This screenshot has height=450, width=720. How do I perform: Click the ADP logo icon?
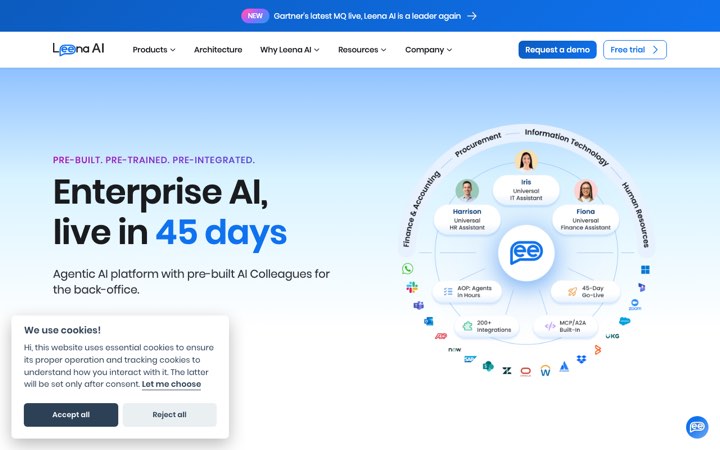click(x=441, y=336)
